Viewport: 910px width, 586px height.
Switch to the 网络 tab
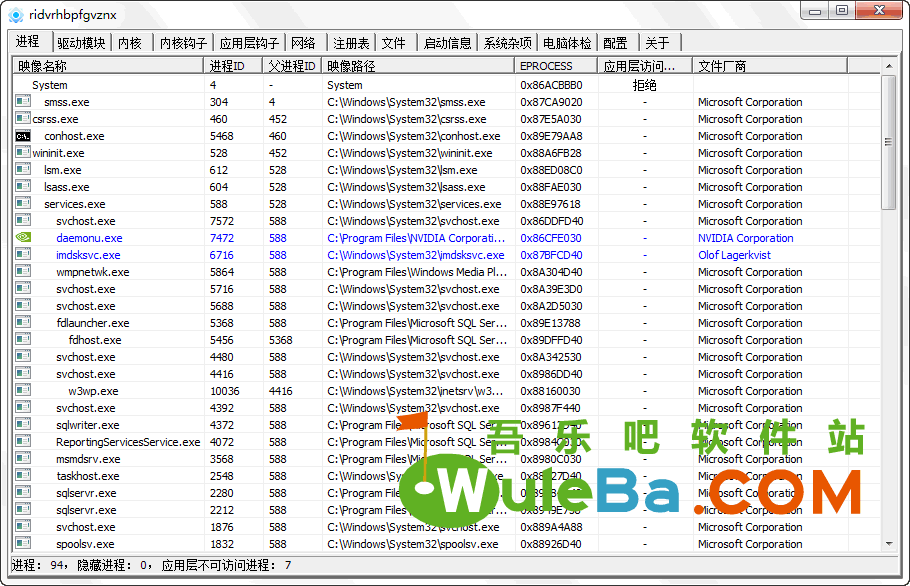[304, 43]
